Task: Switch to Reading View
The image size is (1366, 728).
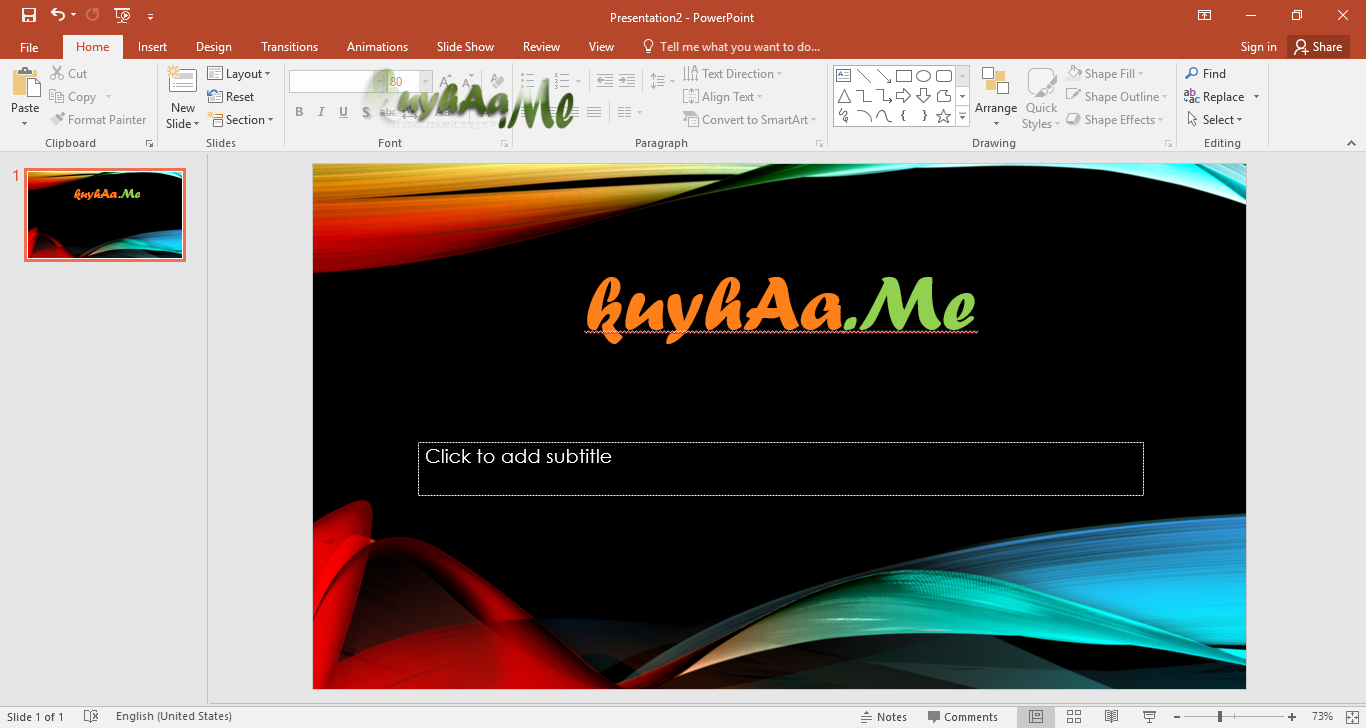Action: (x=1111, y=716)
